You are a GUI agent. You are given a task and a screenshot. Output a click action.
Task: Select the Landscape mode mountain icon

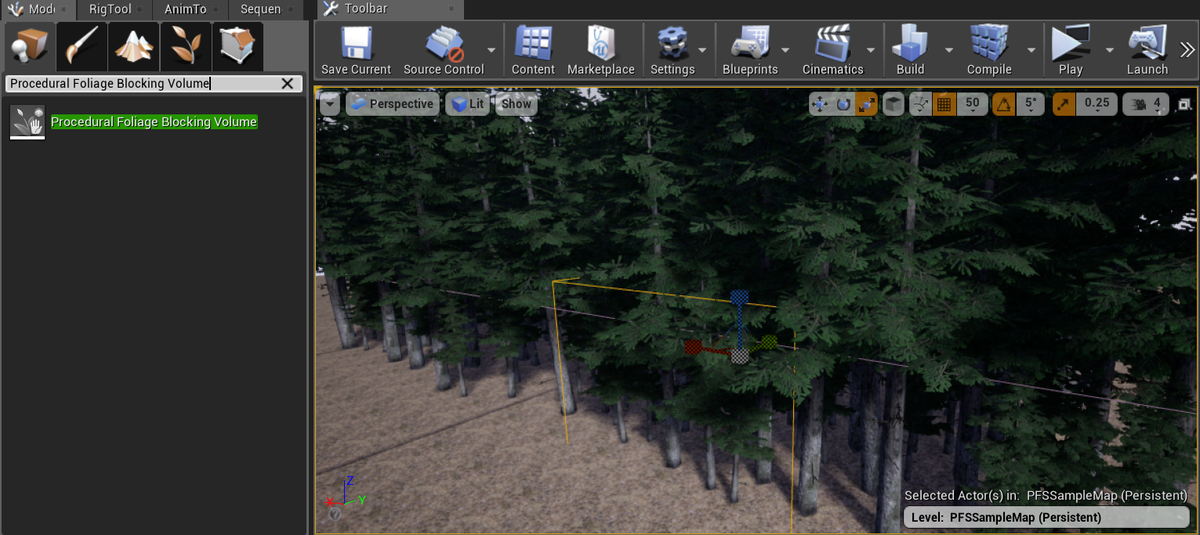(134, 46)
